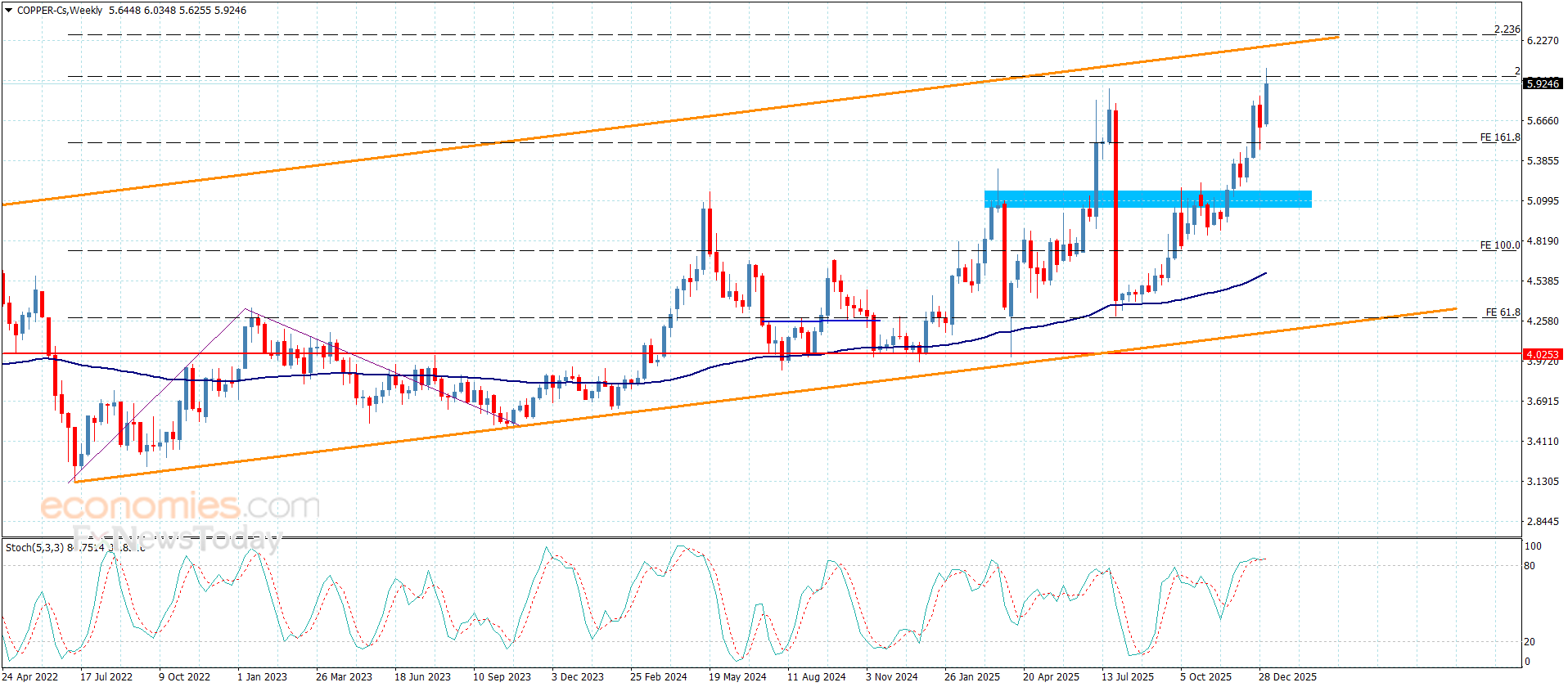Select the 28 Dec 2025 date marker

[x=1287, y=676]
